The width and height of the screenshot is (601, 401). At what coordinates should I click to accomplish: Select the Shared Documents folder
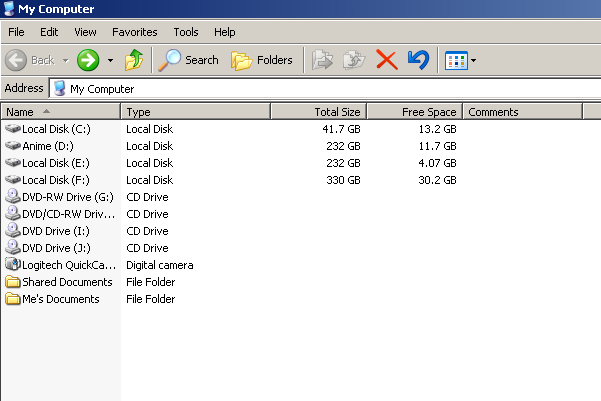click(x=60, y=282)
